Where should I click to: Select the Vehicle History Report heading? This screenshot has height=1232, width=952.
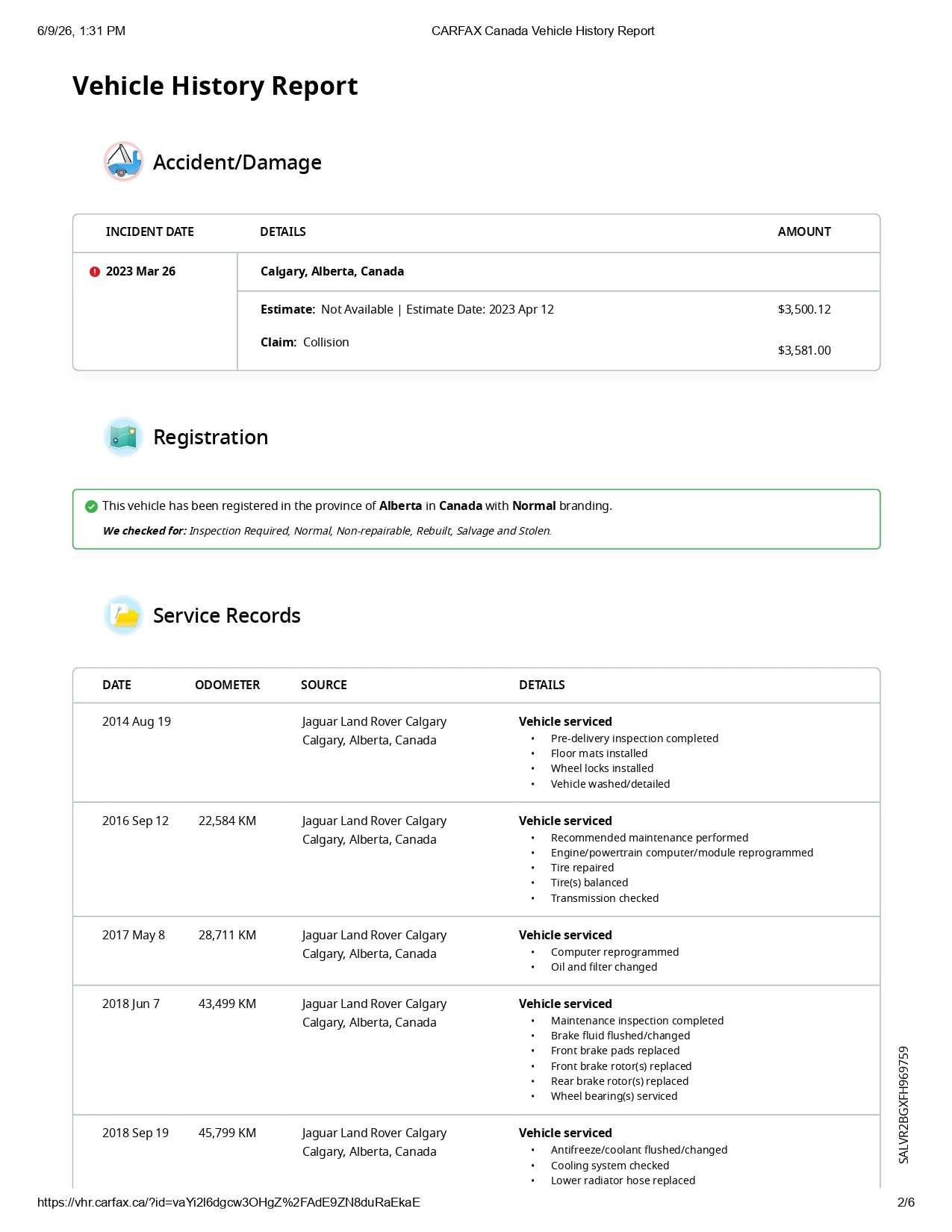215,86
